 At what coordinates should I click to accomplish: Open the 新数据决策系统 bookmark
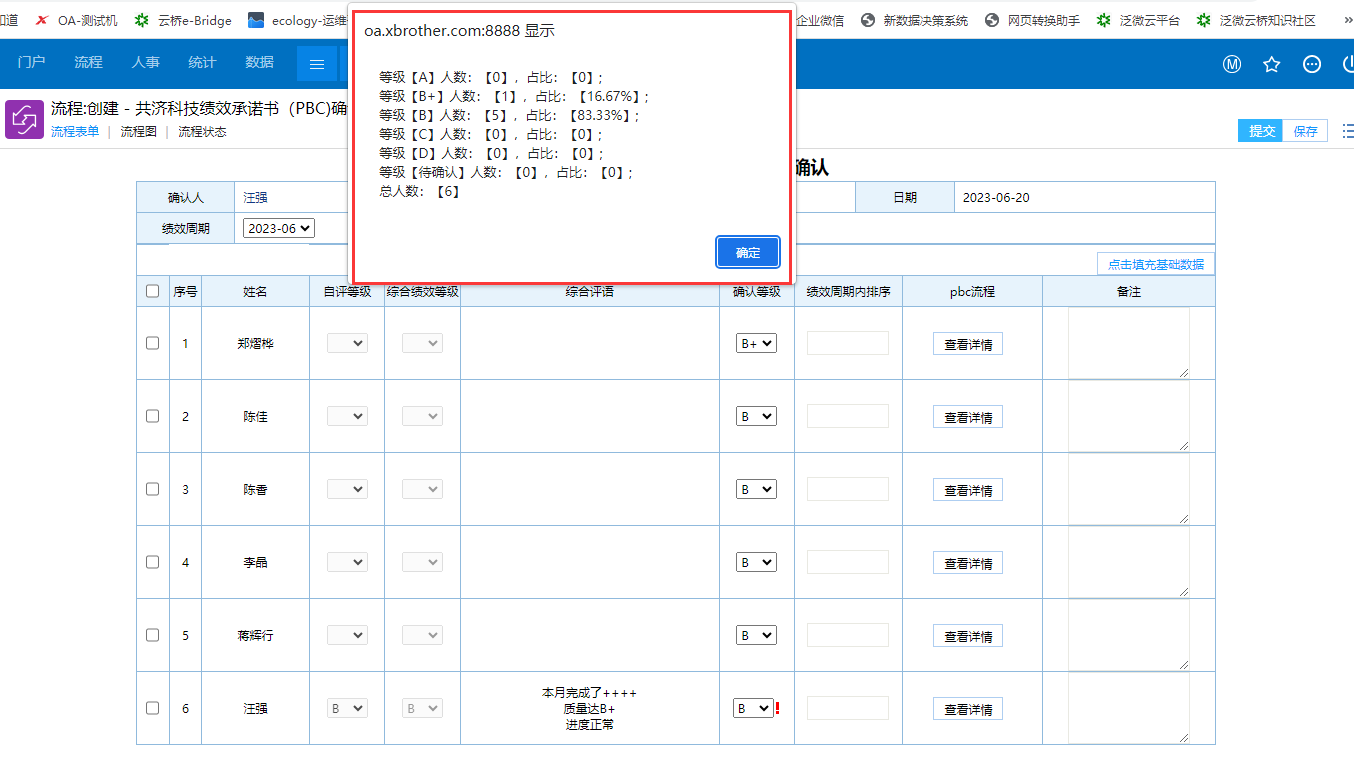[x=914, y=20]
